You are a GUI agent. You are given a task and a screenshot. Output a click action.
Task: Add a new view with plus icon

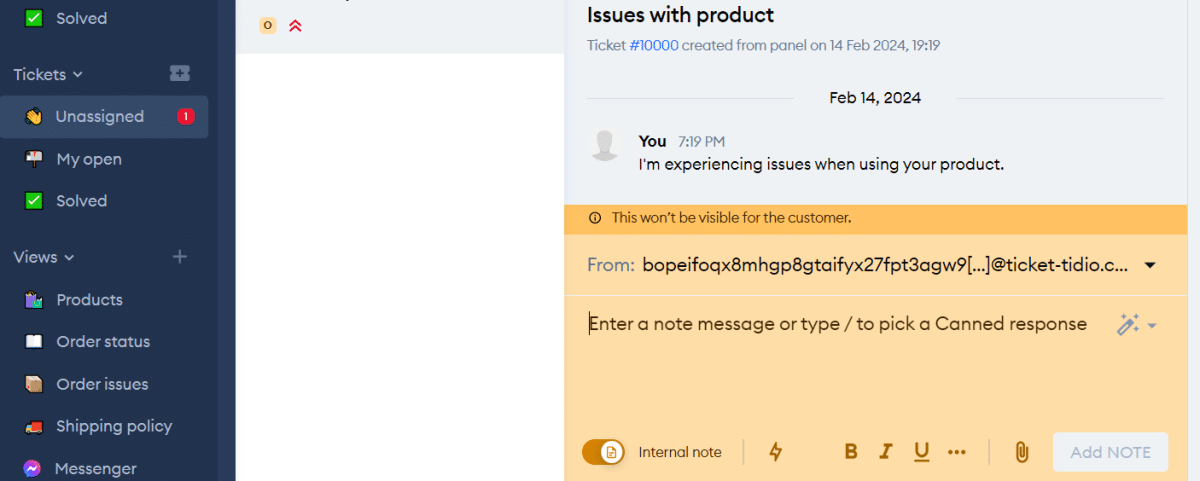pos(180,257)
